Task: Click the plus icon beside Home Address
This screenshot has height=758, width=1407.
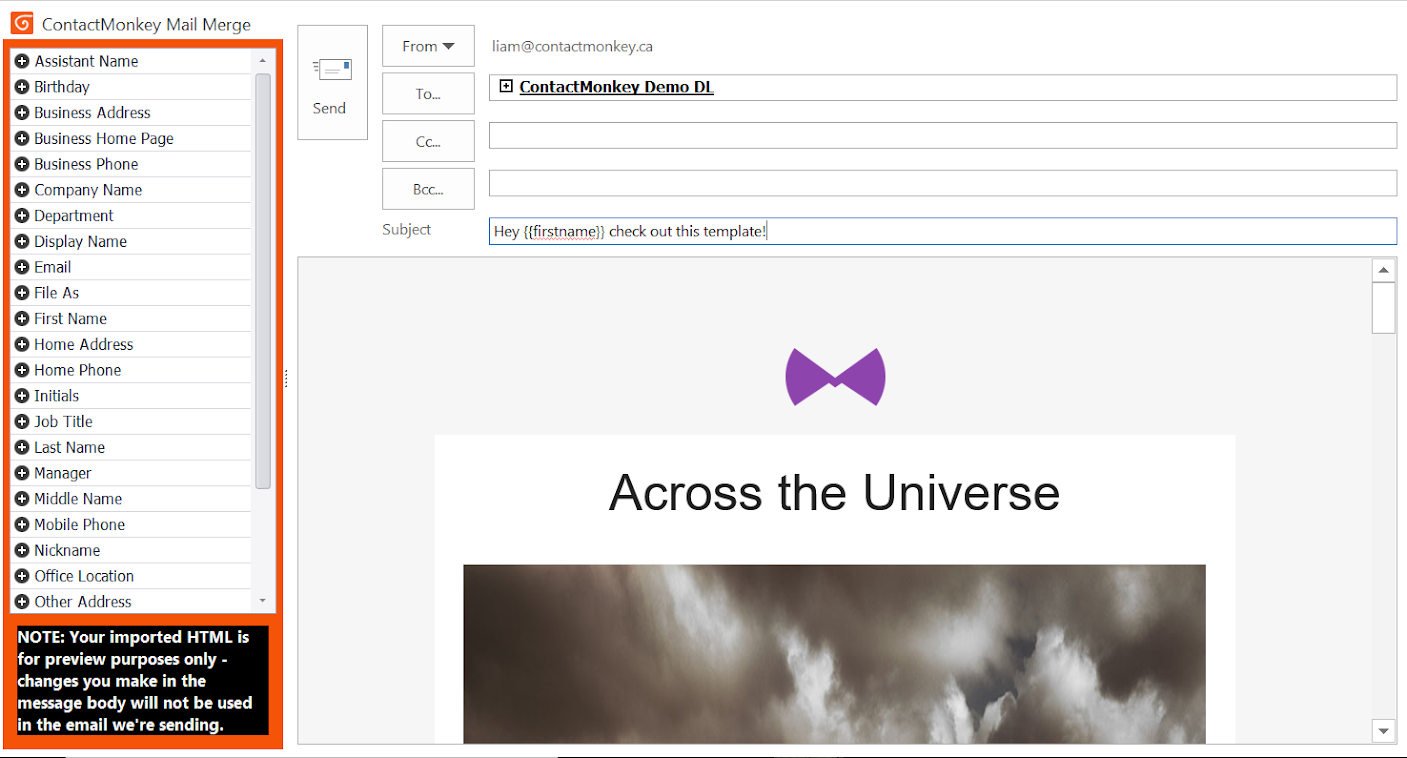Action: click(x=22, y=345)
